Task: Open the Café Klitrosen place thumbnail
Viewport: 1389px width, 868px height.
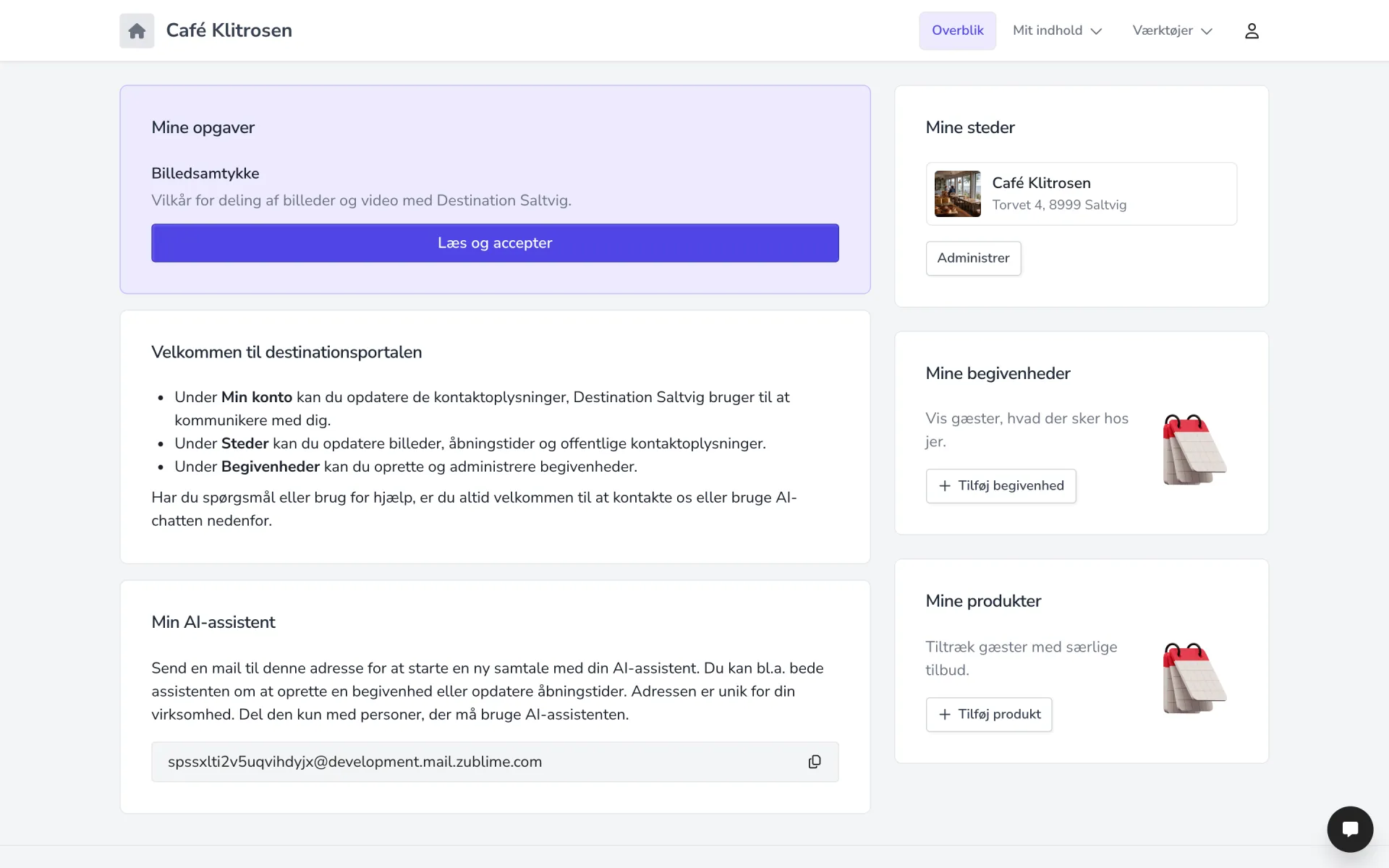Action: coord(957,194)
